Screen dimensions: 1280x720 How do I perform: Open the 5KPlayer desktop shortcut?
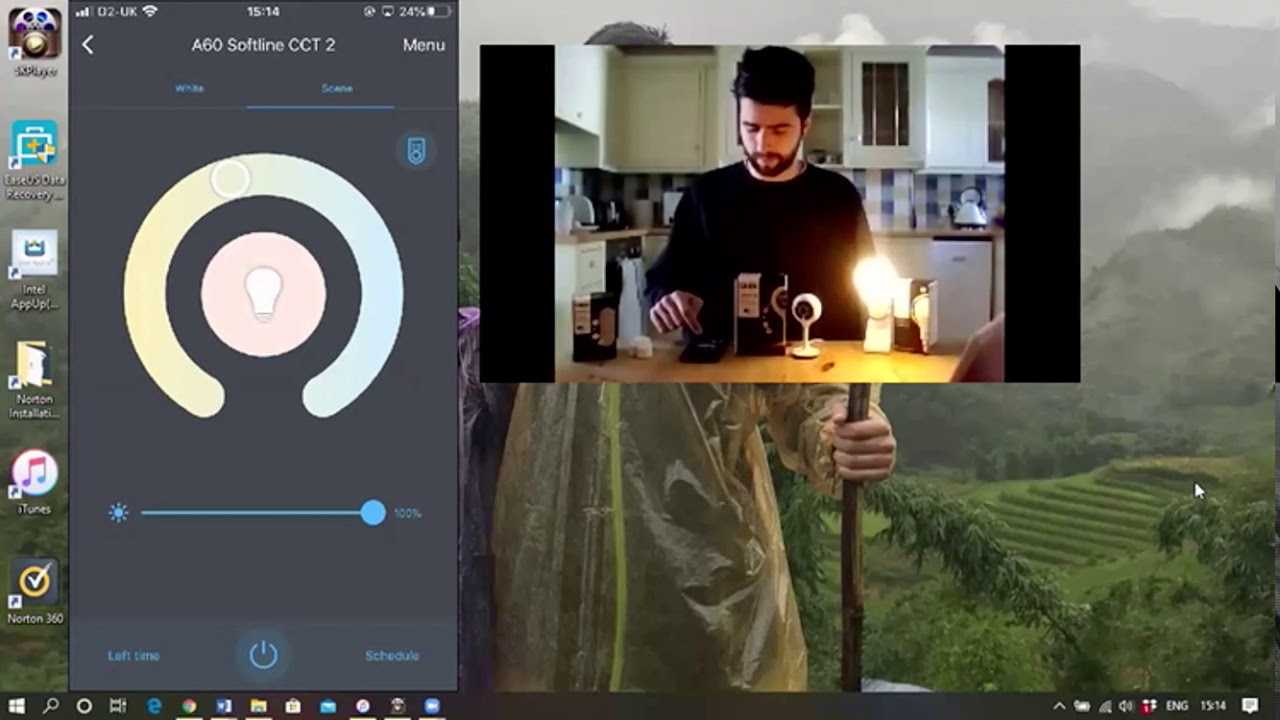(x=35, y=42)
